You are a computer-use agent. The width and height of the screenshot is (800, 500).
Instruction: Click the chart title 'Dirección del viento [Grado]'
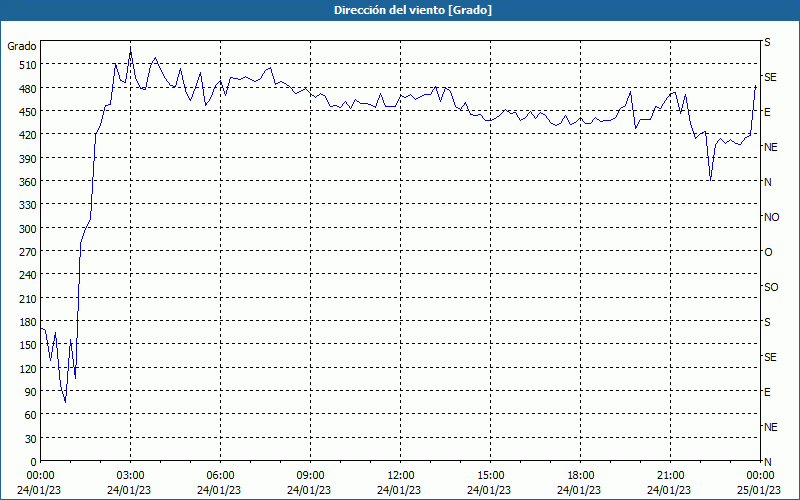pos(413,10)
